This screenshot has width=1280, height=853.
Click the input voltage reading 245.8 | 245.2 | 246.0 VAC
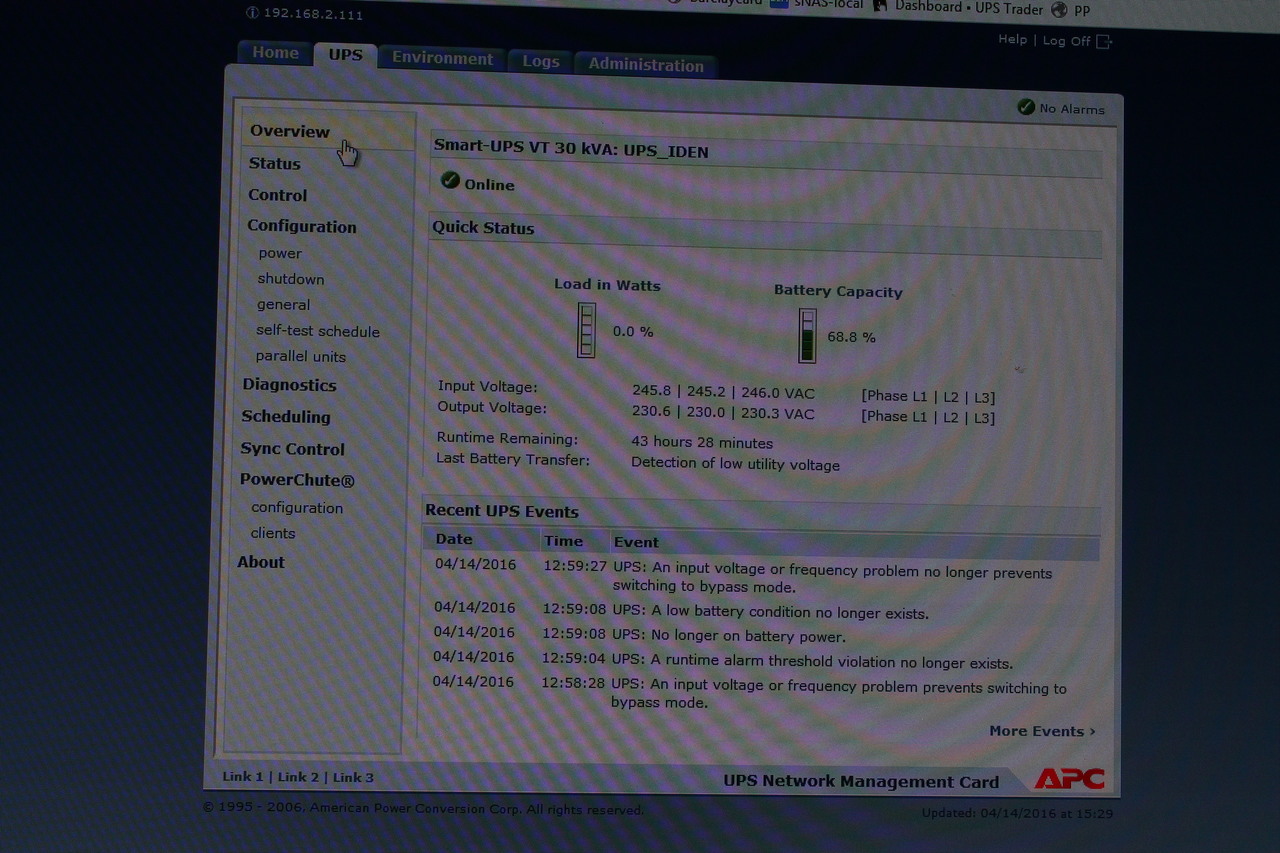click(723, 392)
